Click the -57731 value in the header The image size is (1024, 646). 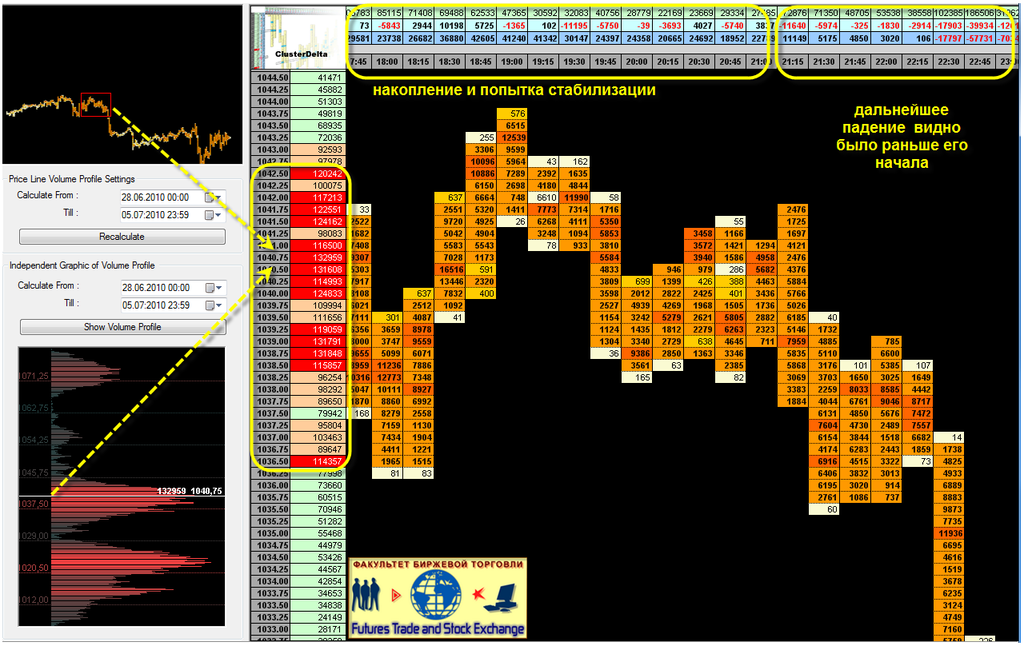click(980, 39)
